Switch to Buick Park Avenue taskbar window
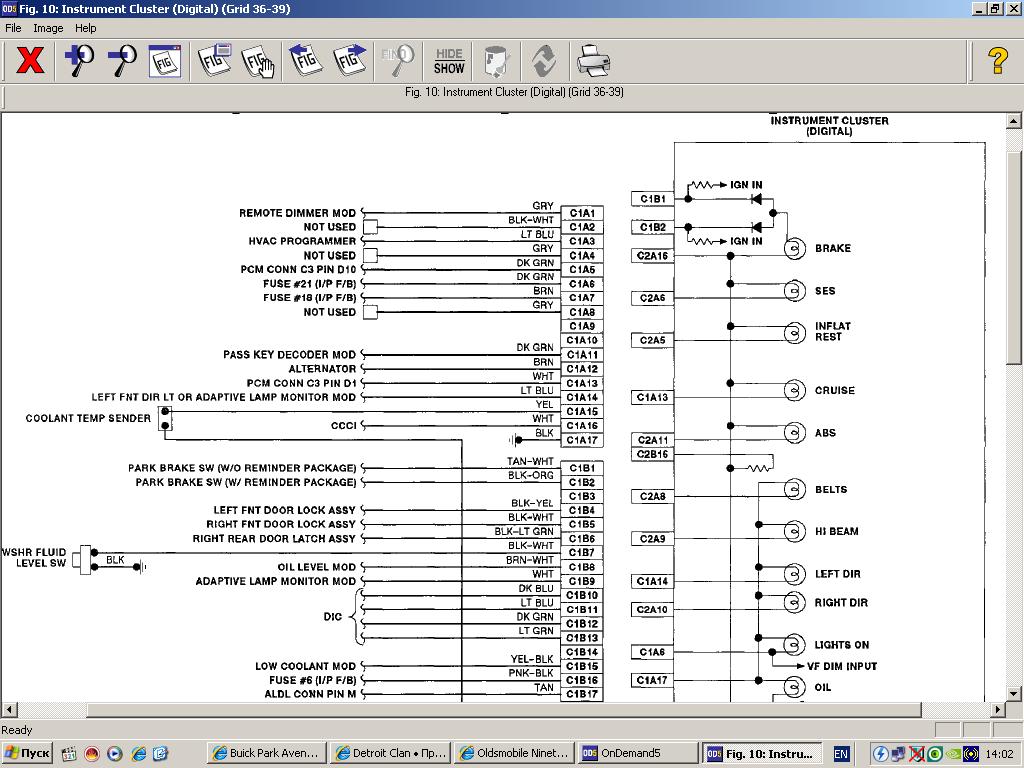Screen dimensions: 1024x768 point(266,754)
